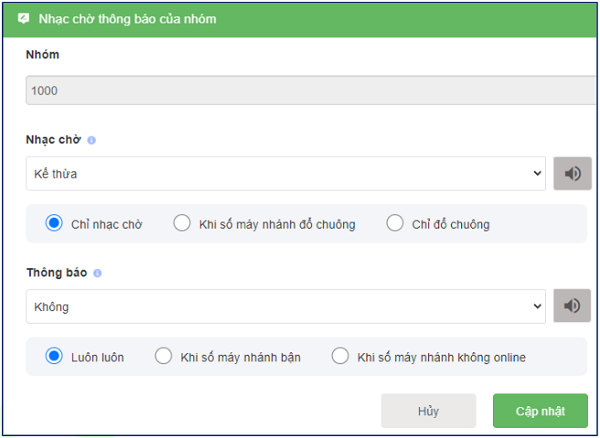Click the info icon beside Nhạc chờ

click(x=91, y=140)
